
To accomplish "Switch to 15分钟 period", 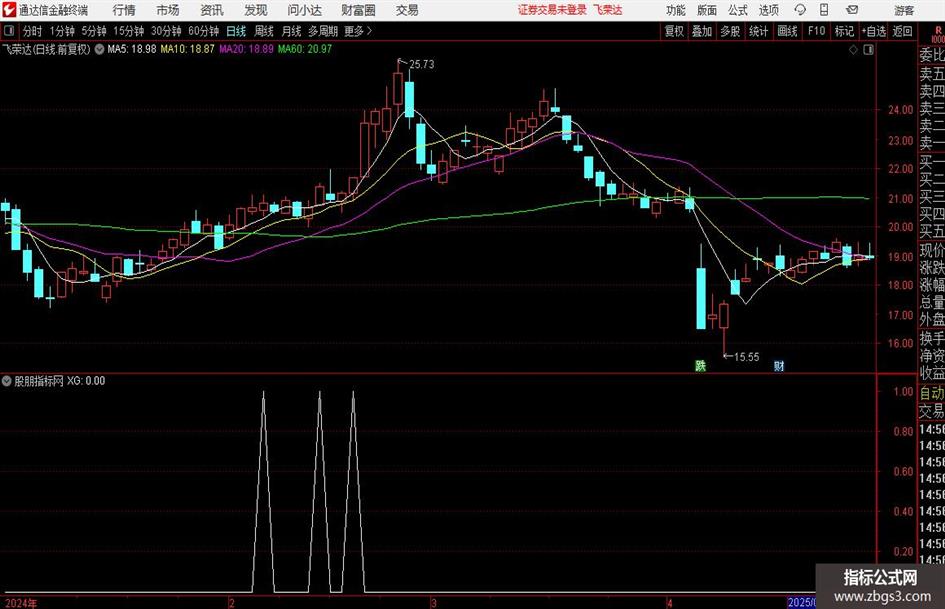I will 128,31.
